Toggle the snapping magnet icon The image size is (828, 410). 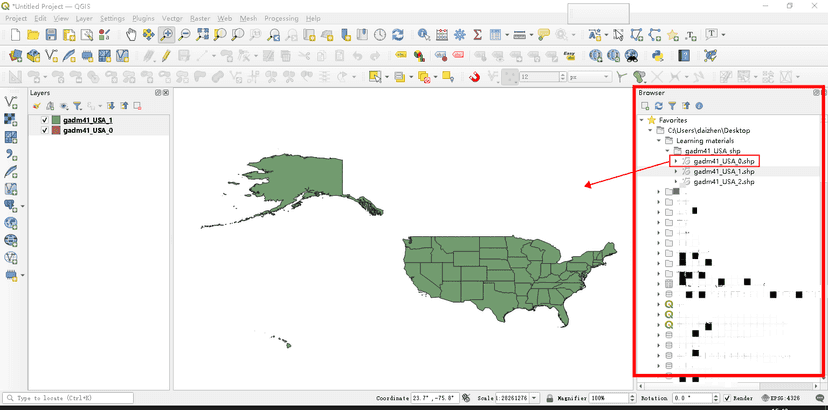475,77
